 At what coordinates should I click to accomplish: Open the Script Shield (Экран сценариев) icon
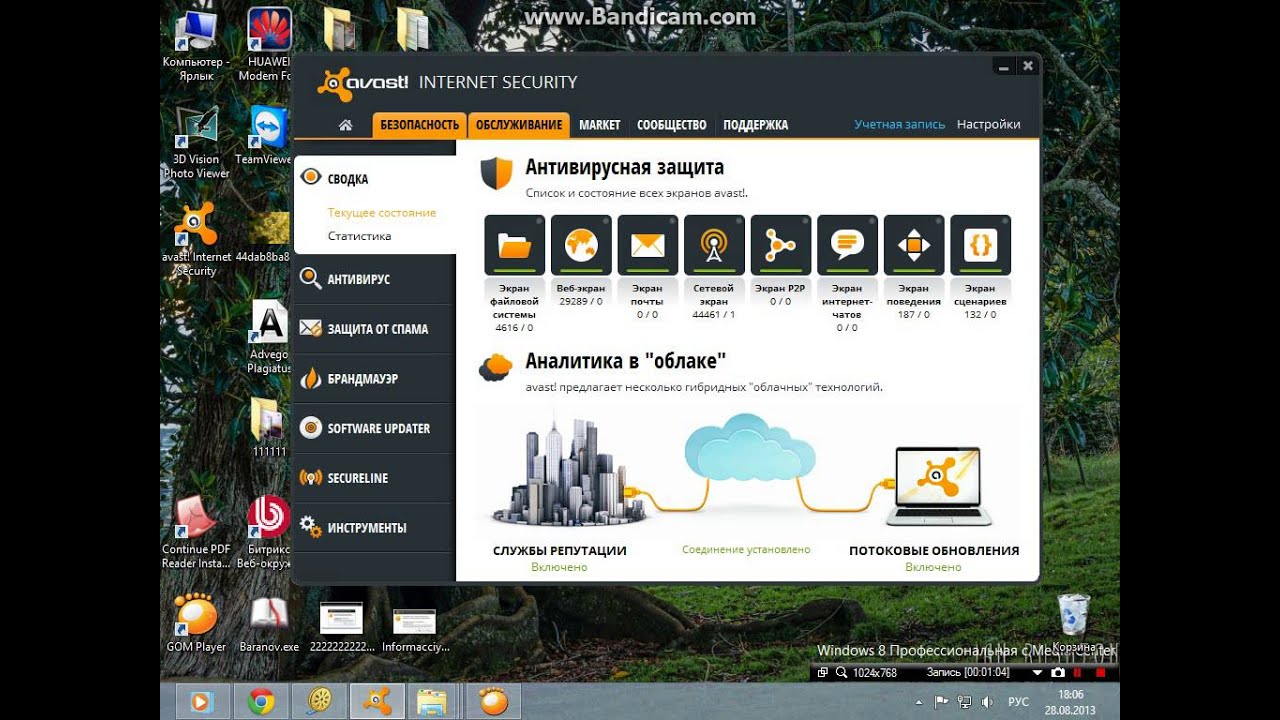point(980,244)
